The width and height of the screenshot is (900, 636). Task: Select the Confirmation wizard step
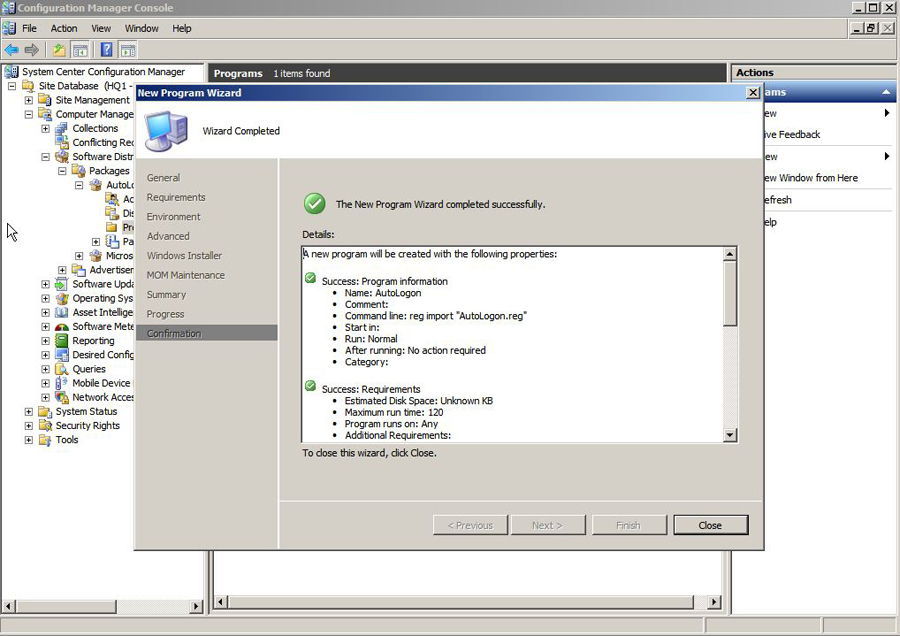pos(207,333)
